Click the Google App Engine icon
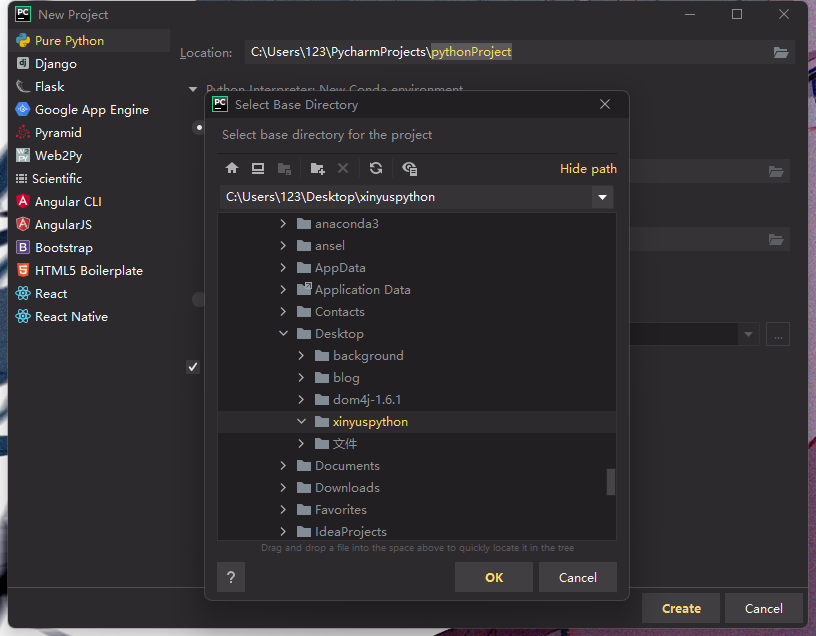 coord(23,109)
